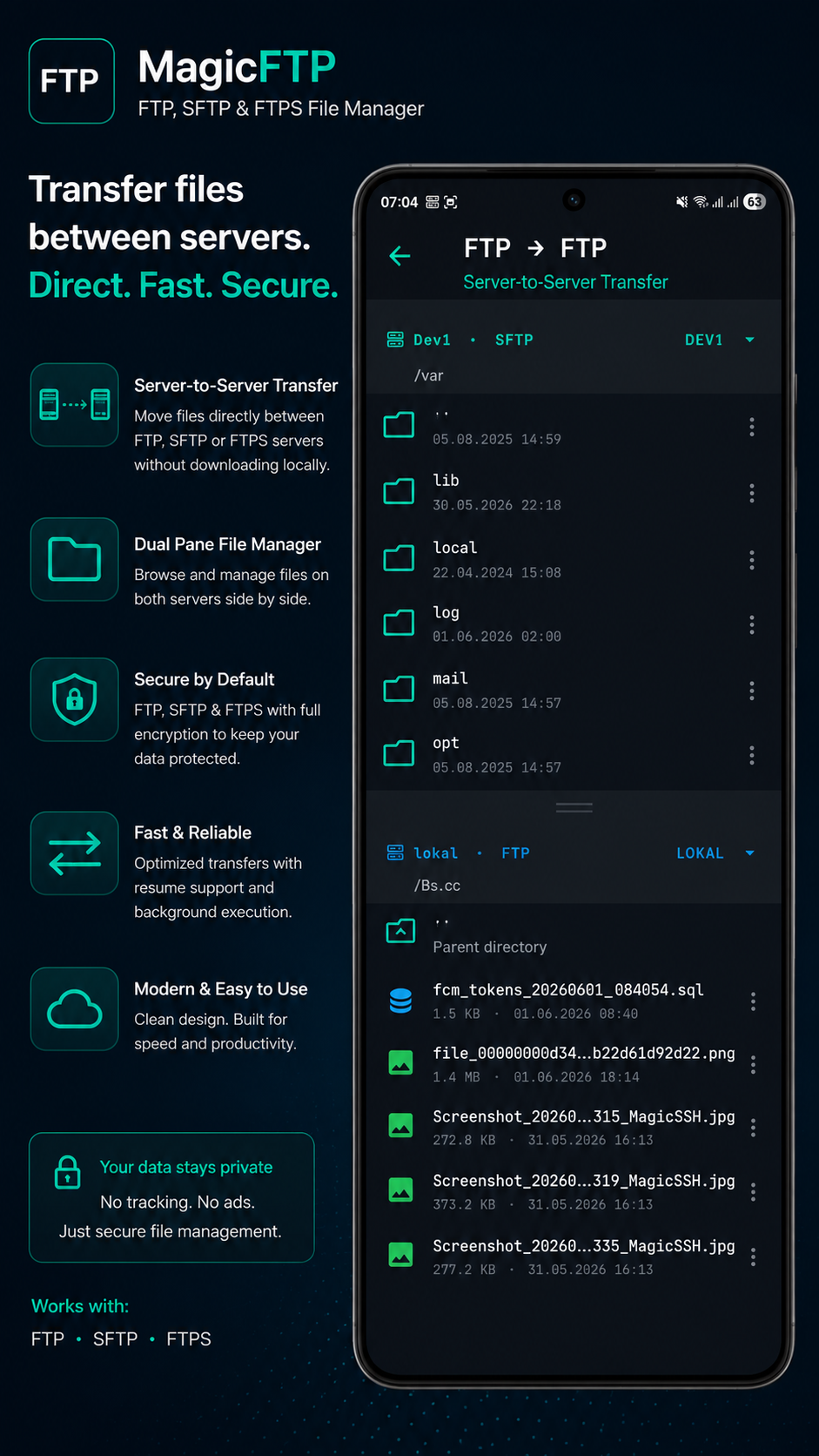Image resolution: width=819 pixels, height=1456 pixels.
Task: Click the battery indicator in status bar
Action: click(755, 202)
